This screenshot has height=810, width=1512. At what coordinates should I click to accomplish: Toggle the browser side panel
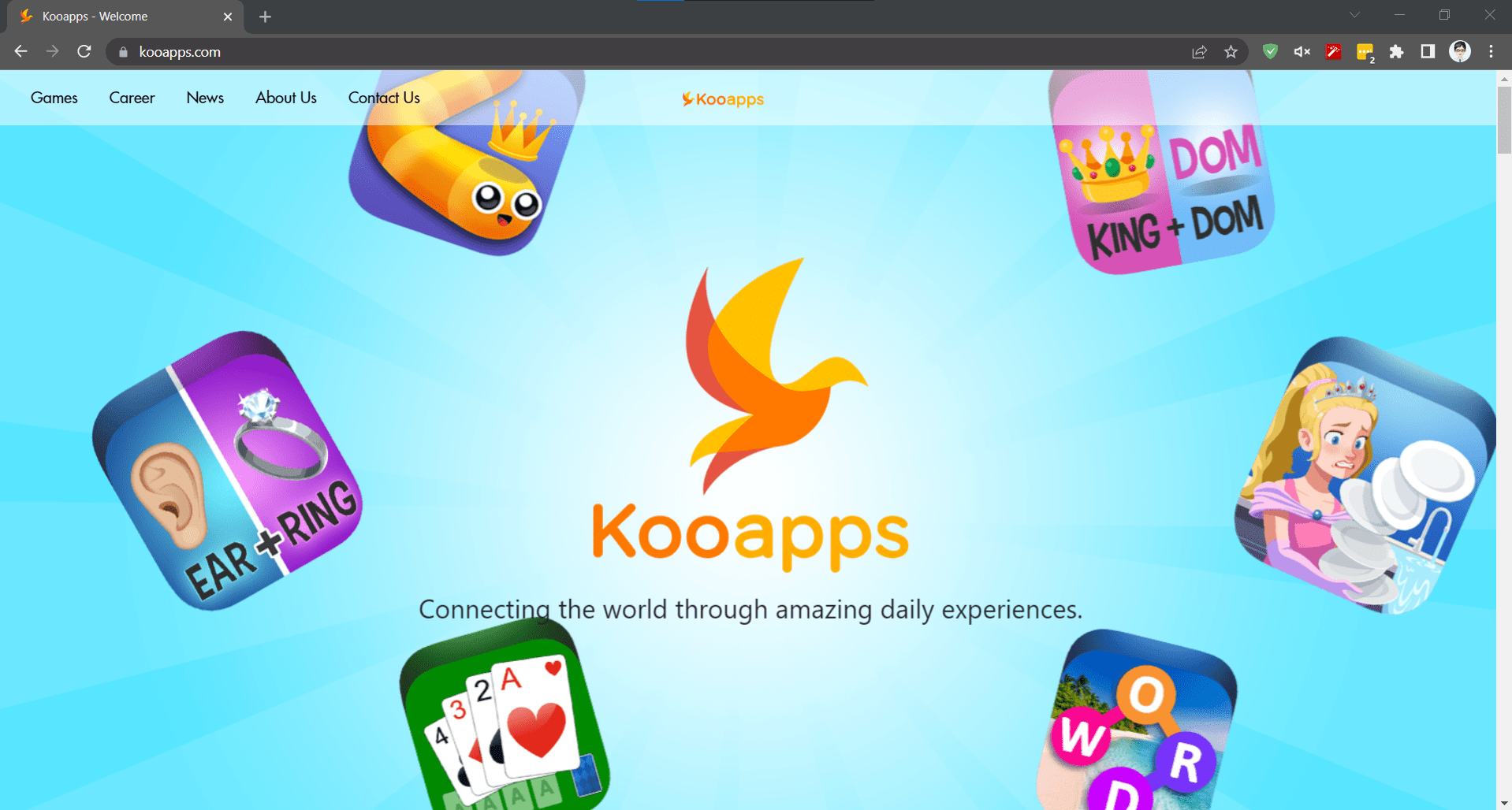[x=1428, y=51]
